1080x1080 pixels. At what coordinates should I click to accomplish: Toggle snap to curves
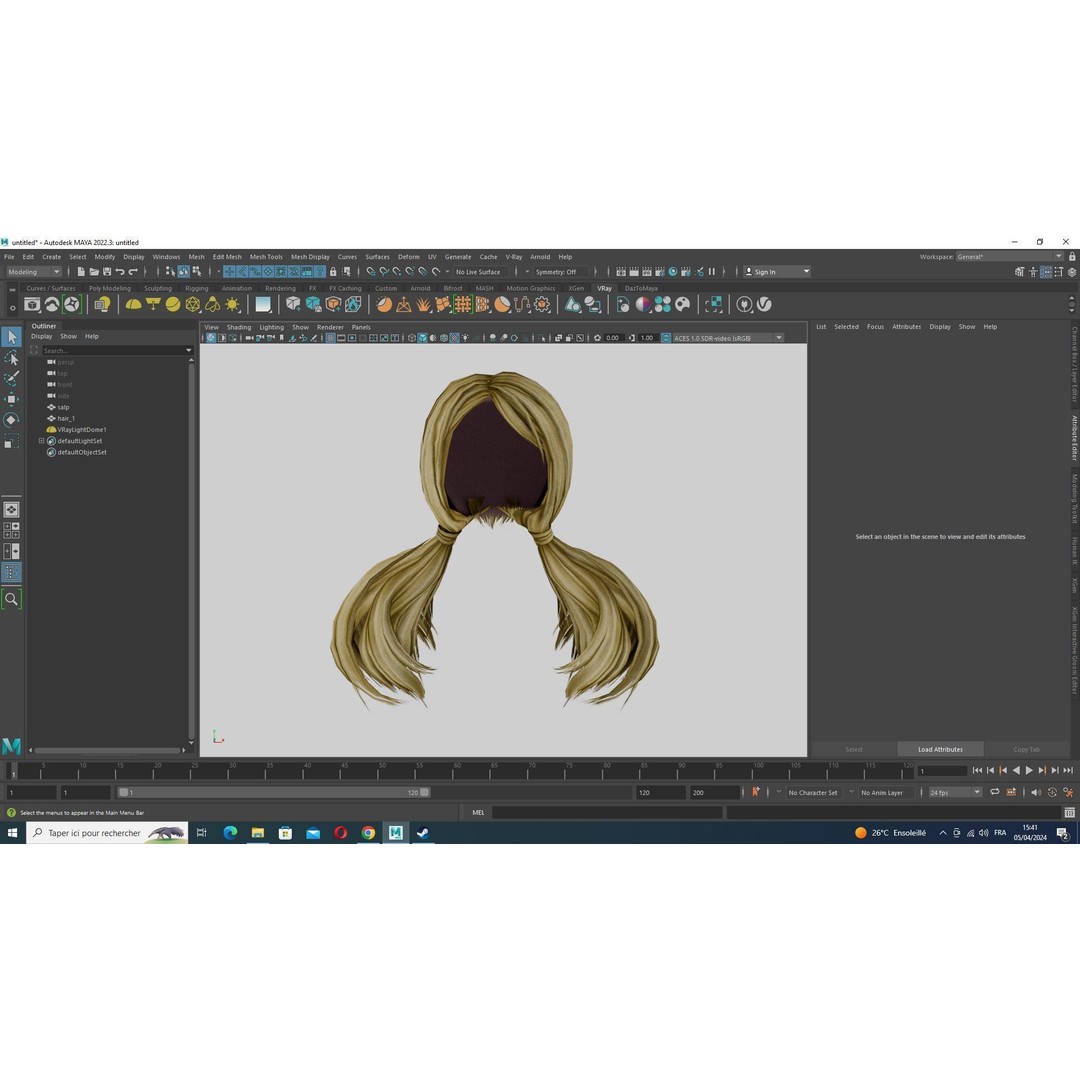pos(384,272)
